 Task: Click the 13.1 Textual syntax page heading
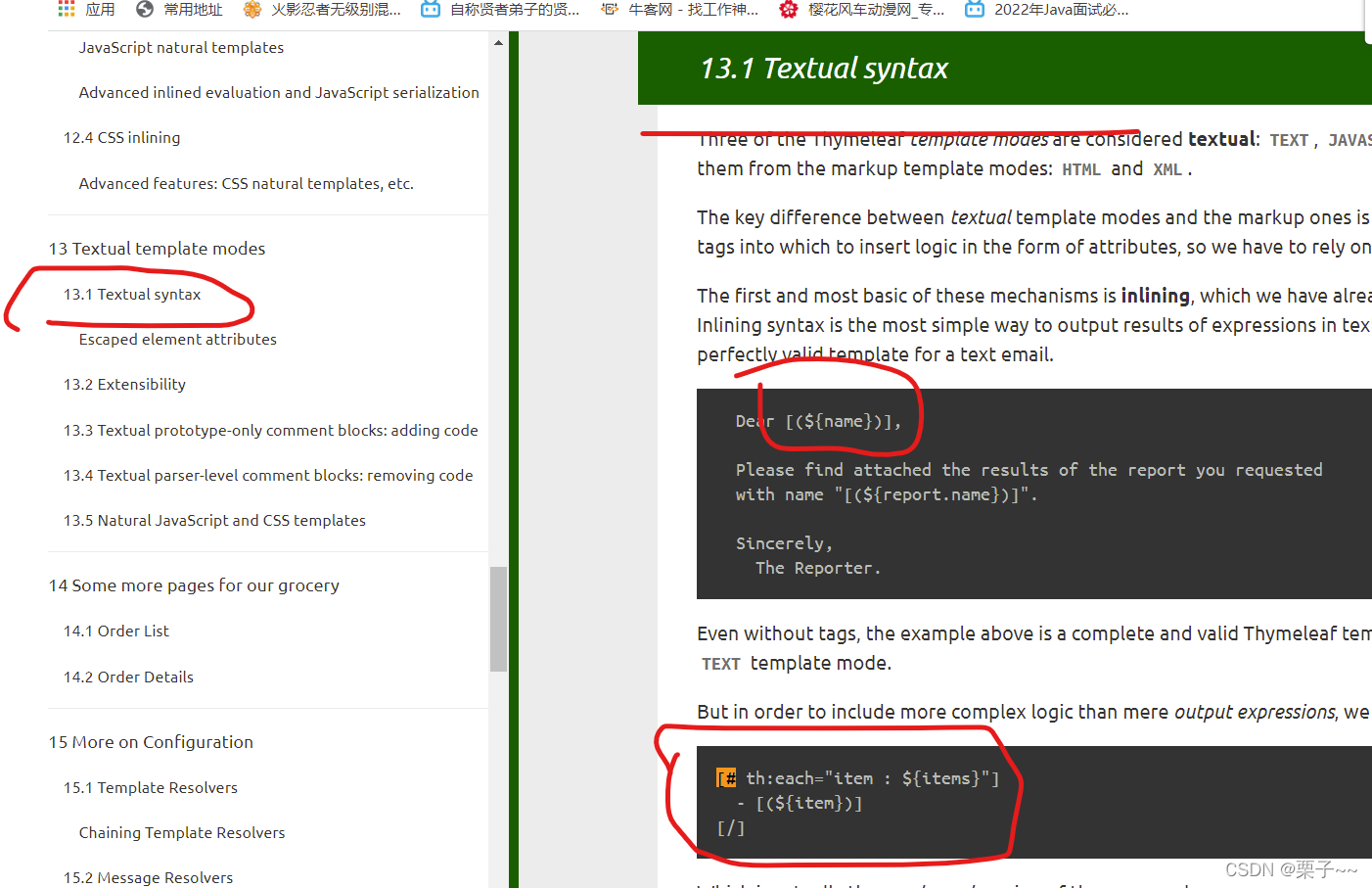point(824,68)
